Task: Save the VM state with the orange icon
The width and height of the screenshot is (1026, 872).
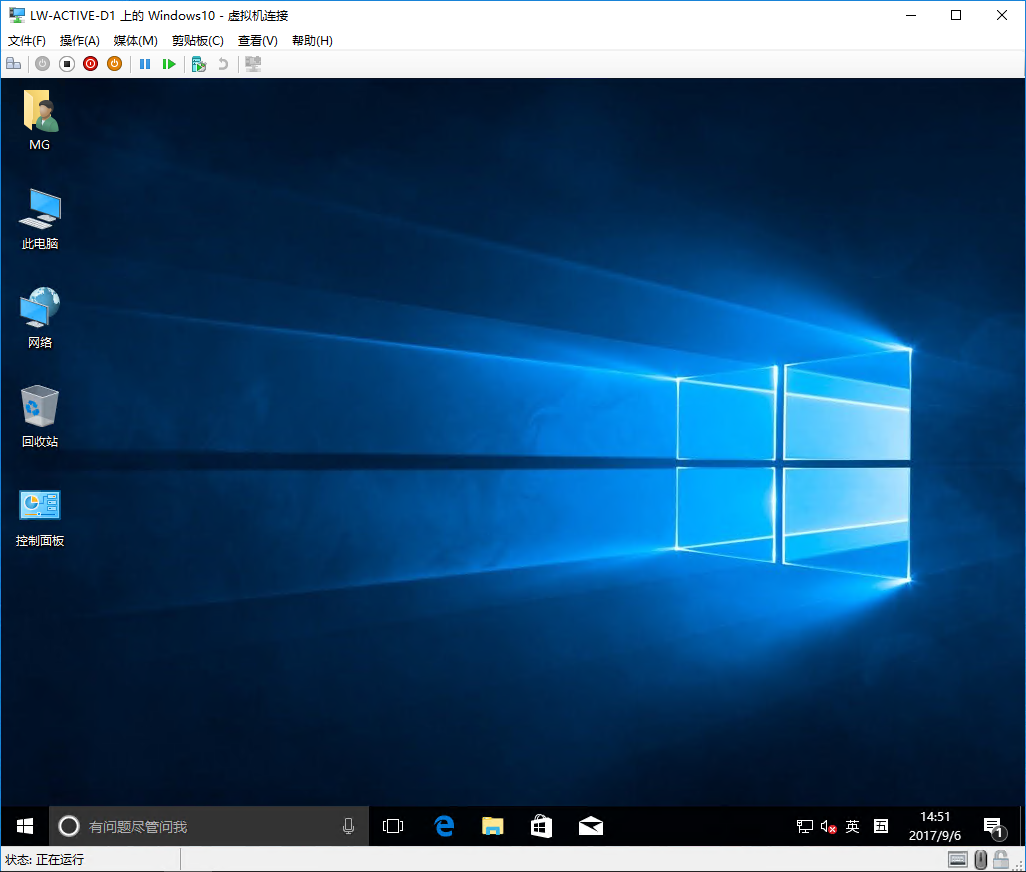Action: pos(115,64)
